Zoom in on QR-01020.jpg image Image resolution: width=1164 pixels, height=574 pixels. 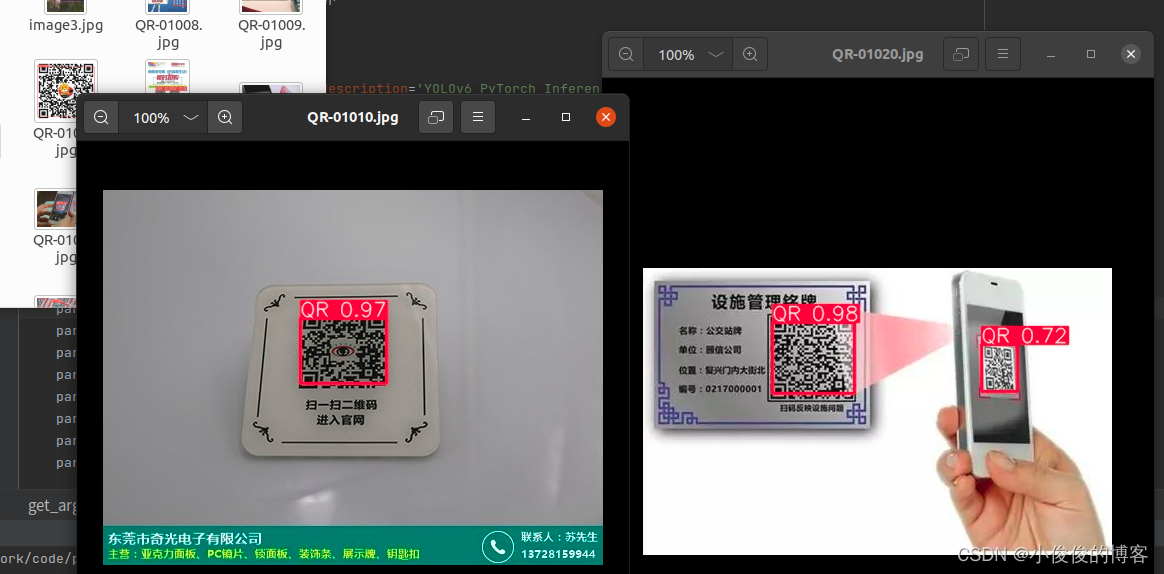[750, 54]
